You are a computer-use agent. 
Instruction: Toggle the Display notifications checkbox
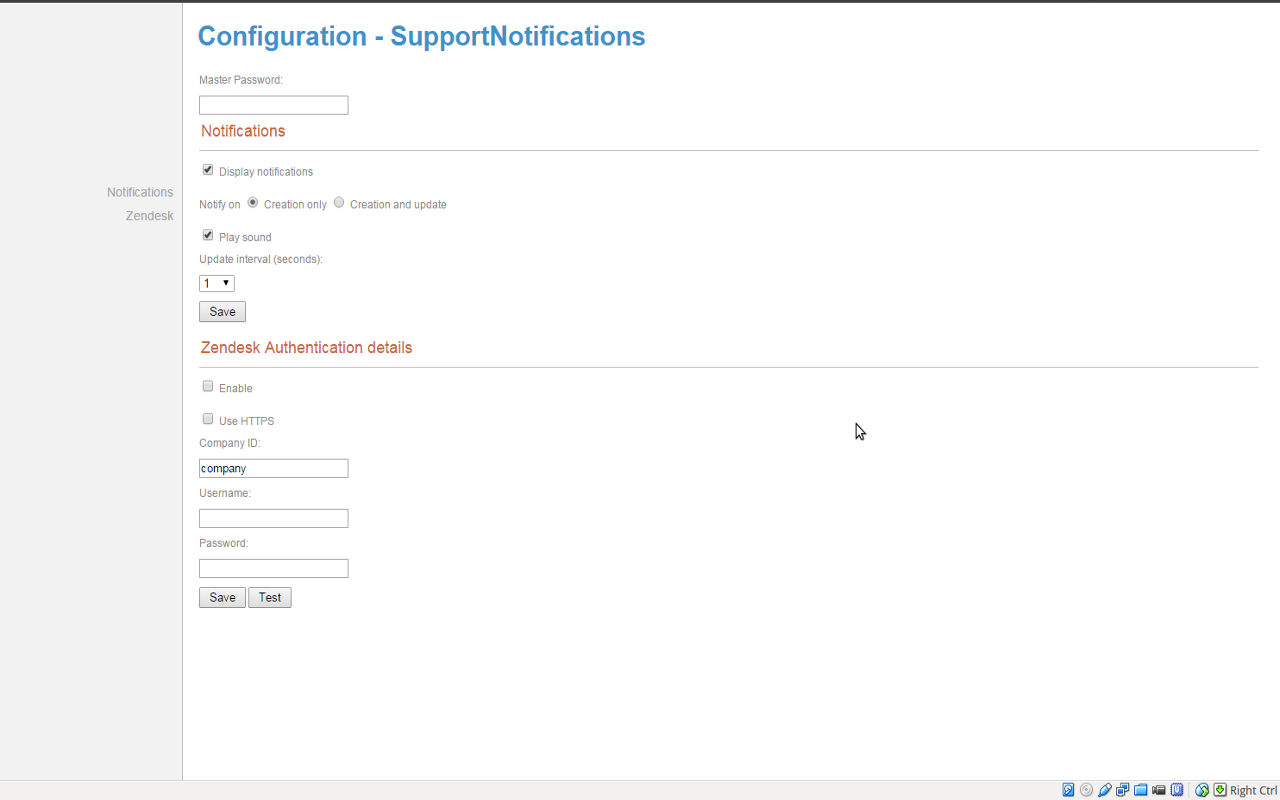[x=208, y=170]
